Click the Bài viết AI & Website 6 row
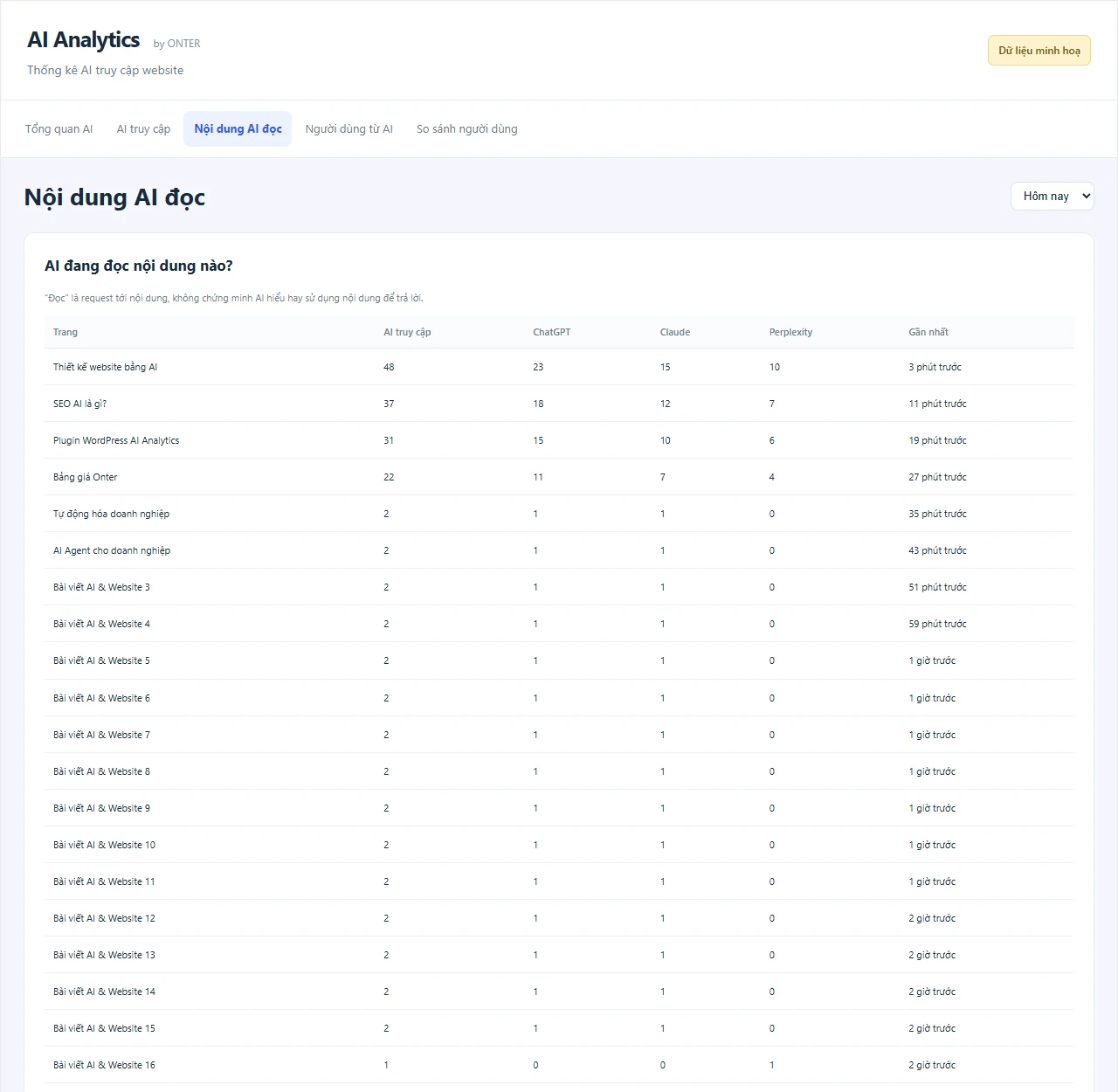Screen dimensions: 1118x1092 (559, 698)
